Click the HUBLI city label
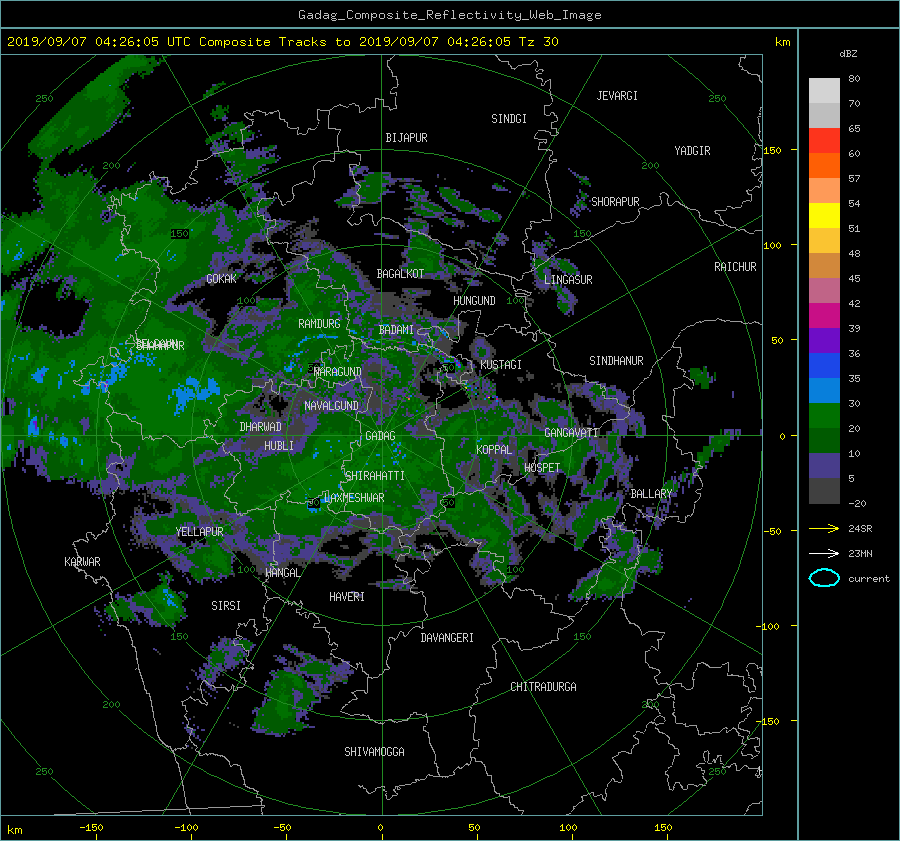Viewport: 900px width, 841px height. 279,446
